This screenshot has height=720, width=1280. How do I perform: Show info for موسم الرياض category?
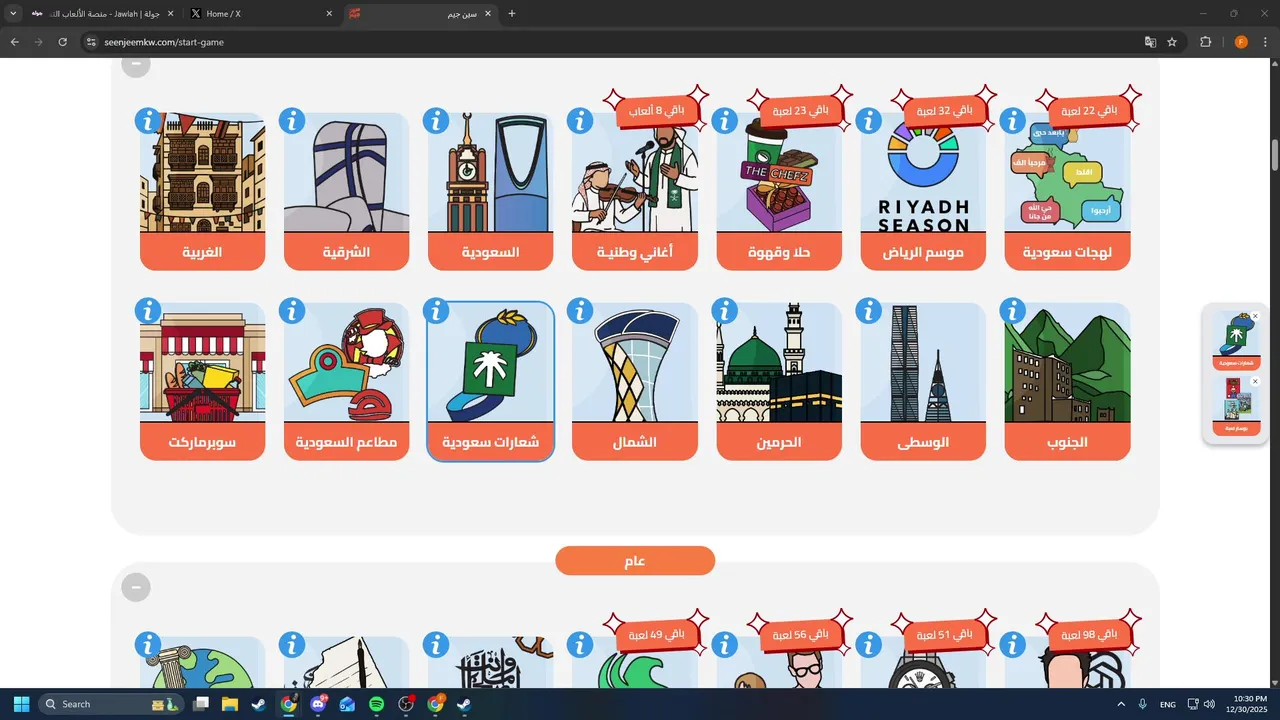click(x=868, y=121)
